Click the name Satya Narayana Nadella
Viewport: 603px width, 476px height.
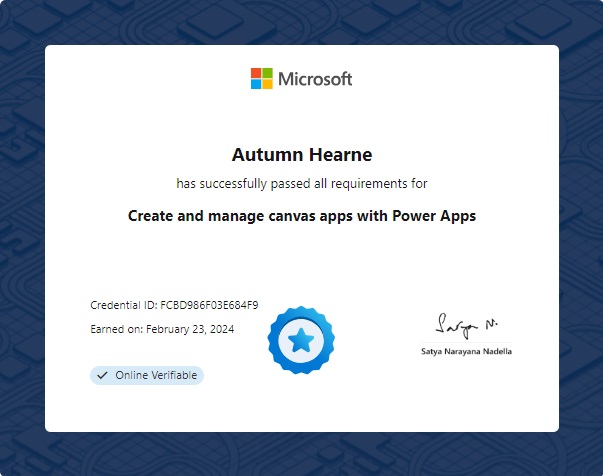[466, 352]
